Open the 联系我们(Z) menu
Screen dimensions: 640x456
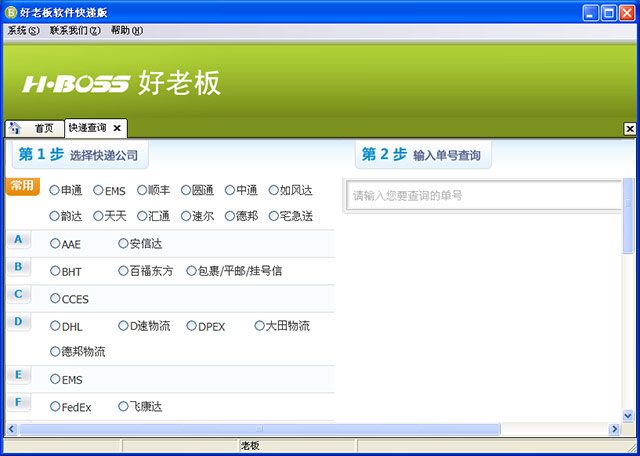(x=75, y=31)
